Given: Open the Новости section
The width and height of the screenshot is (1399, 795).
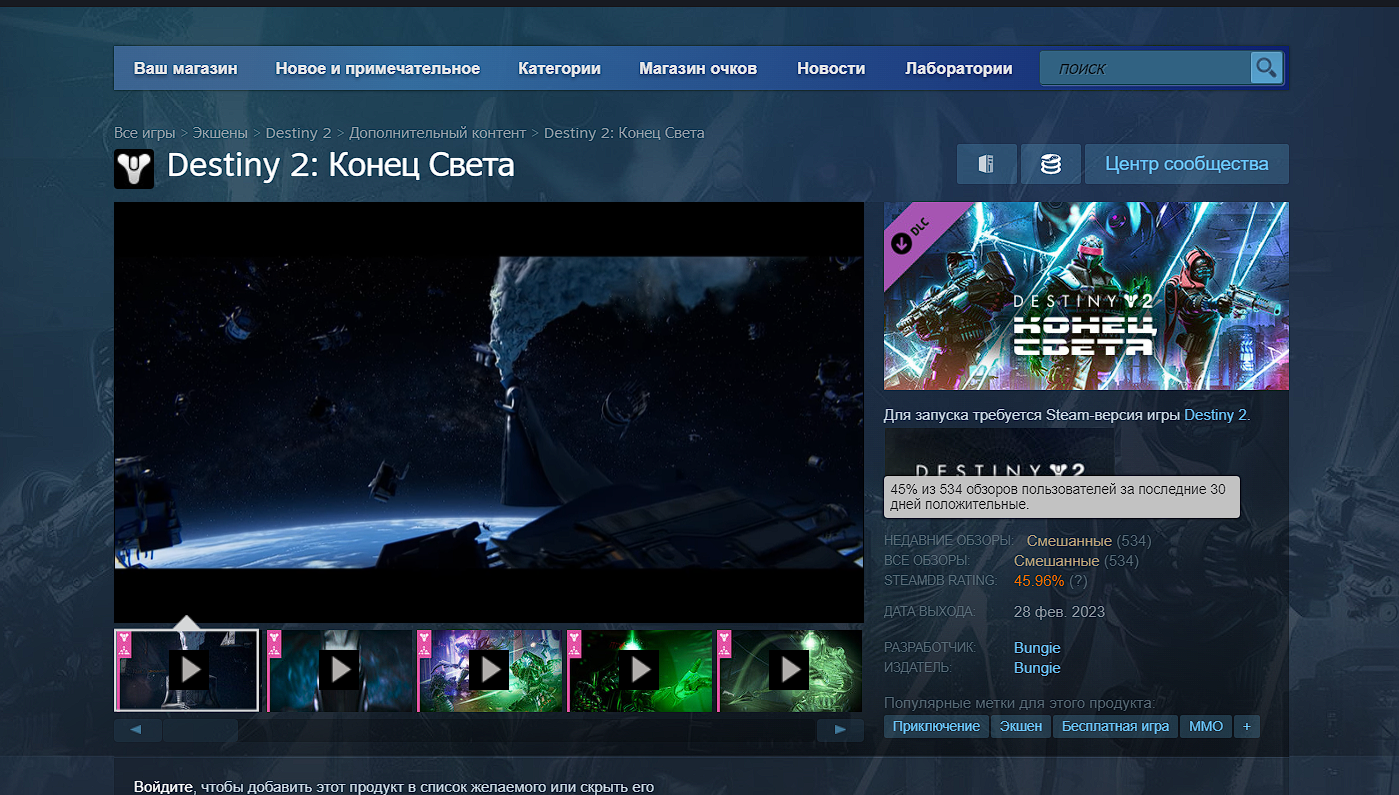Looking at the screenshot, I should (829, 67).
